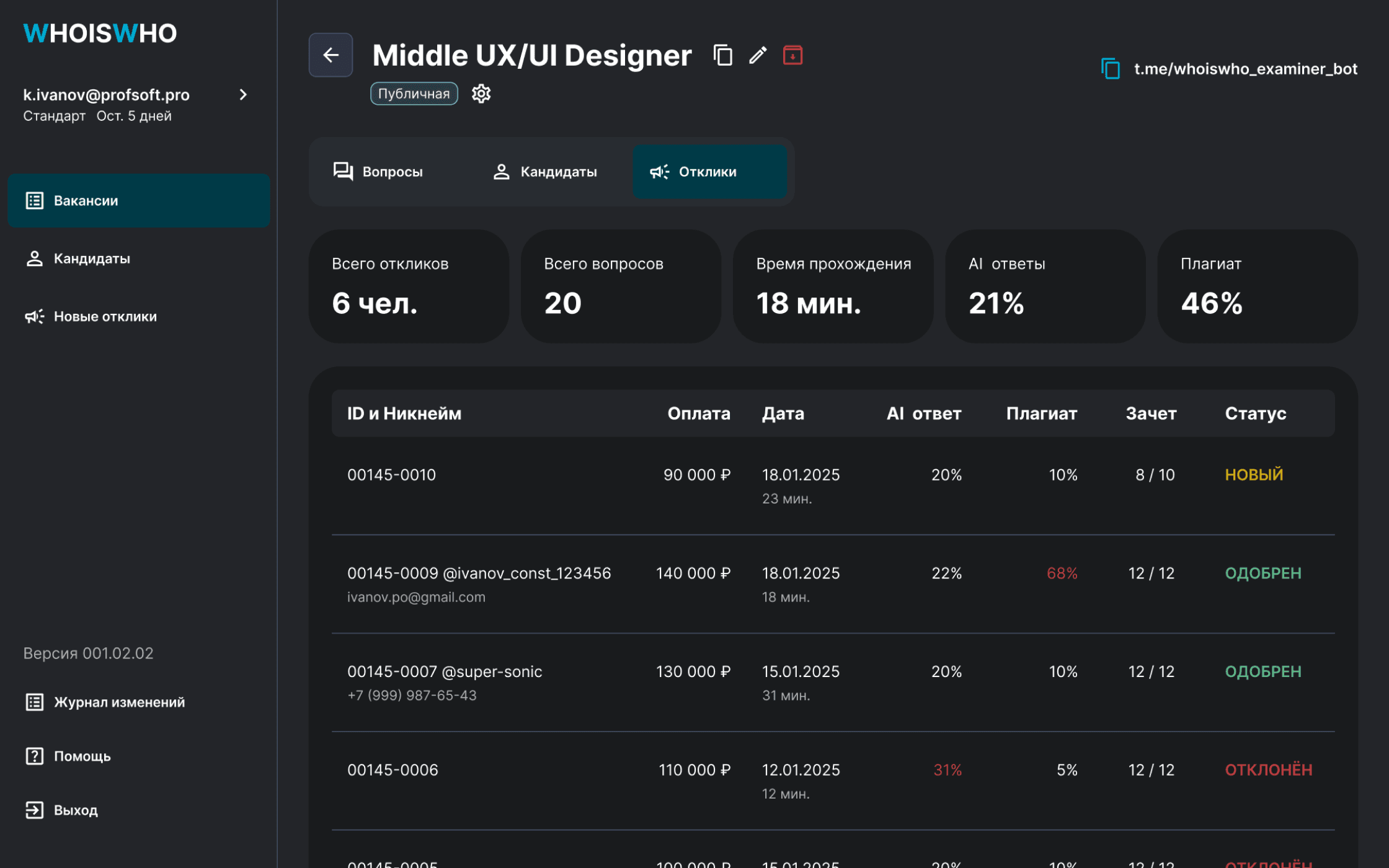Click the ОТКЛОНЁН status of 00145-0006

1269,770
